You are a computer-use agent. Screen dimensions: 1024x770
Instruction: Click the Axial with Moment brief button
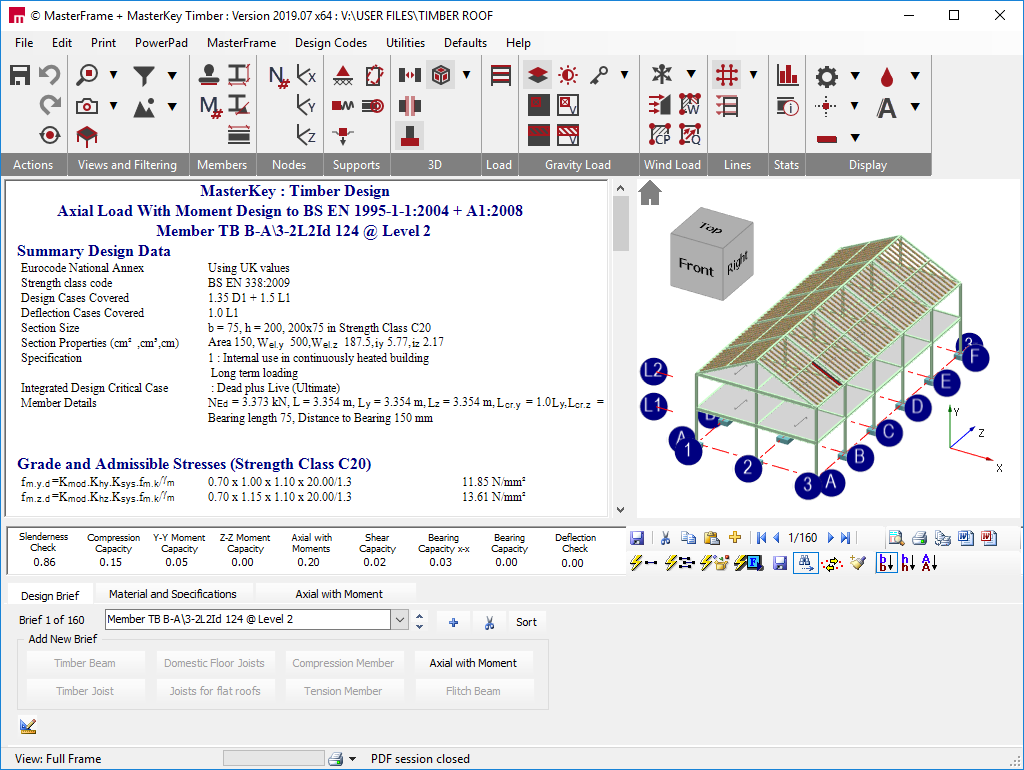(x=473, y=663)
